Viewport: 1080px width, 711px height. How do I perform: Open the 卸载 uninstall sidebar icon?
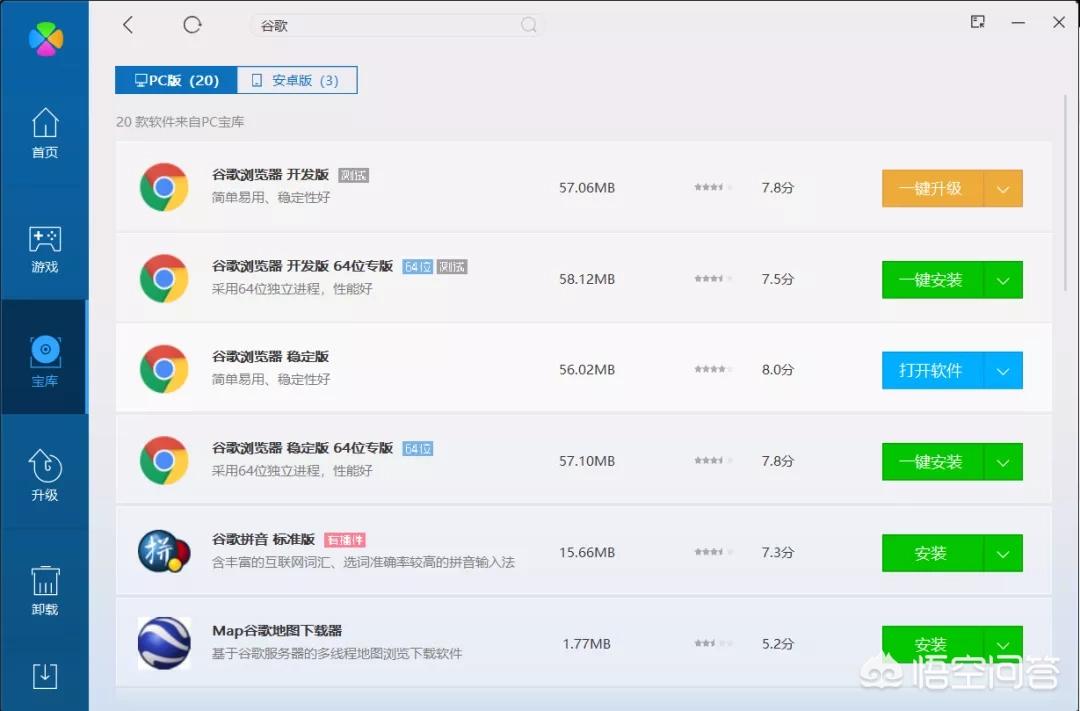pos(45,590)
